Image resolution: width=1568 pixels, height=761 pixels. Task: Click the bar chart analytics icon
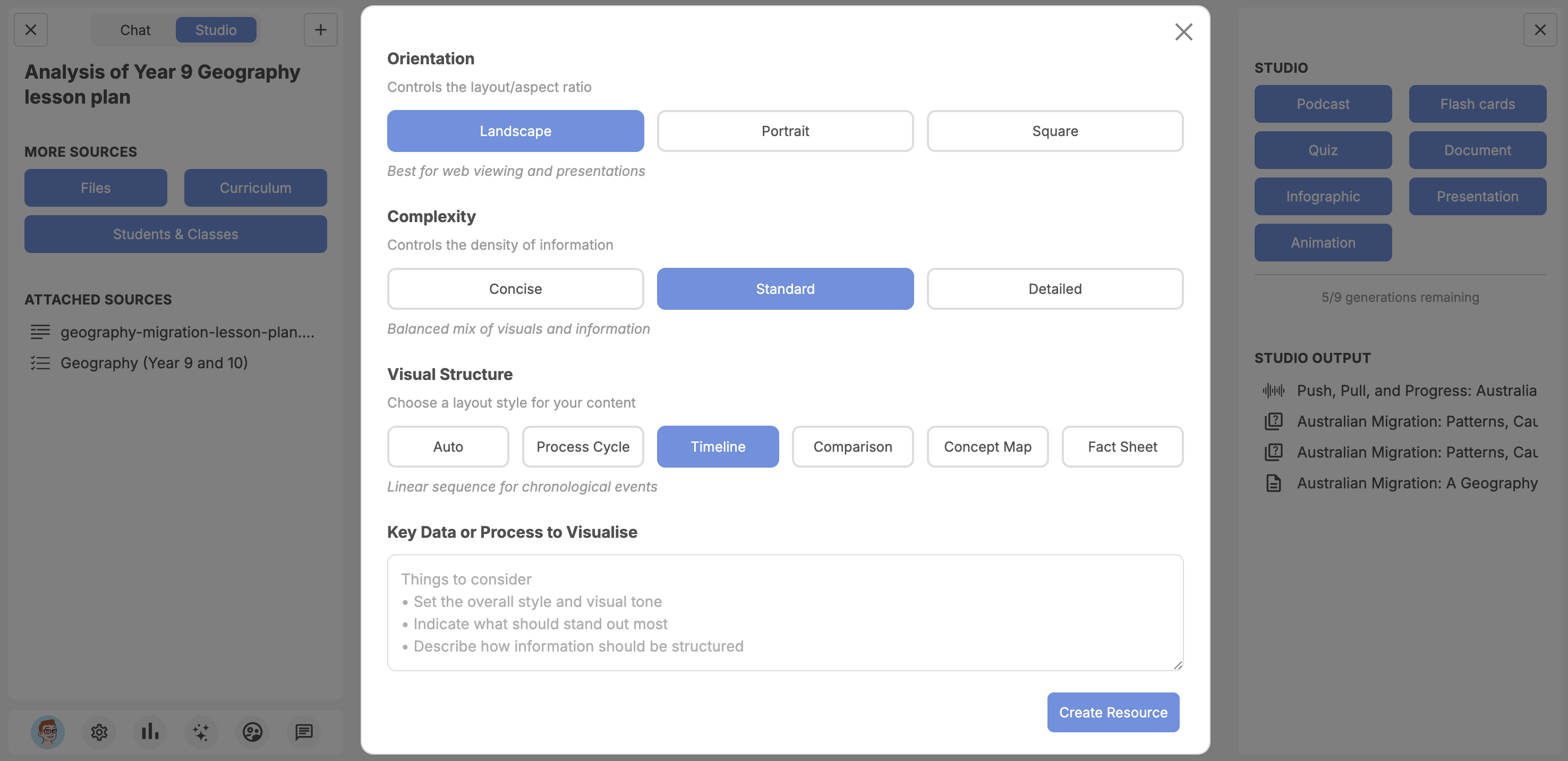click(x=150, y=732)
